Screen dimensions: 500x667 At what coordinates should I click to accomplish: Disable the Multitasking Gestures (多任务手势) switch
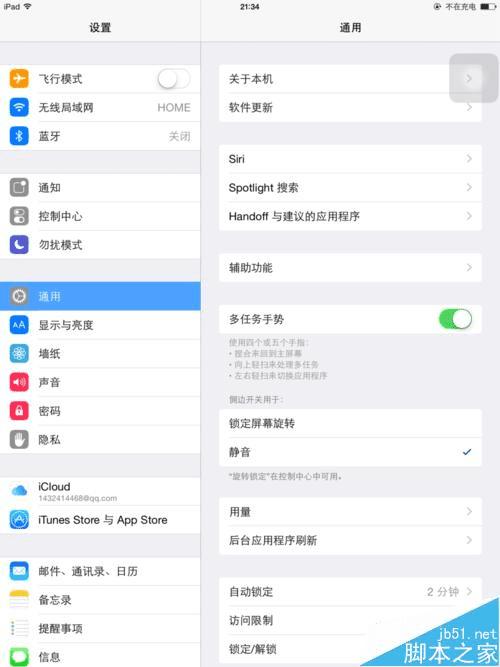(455, 319)
